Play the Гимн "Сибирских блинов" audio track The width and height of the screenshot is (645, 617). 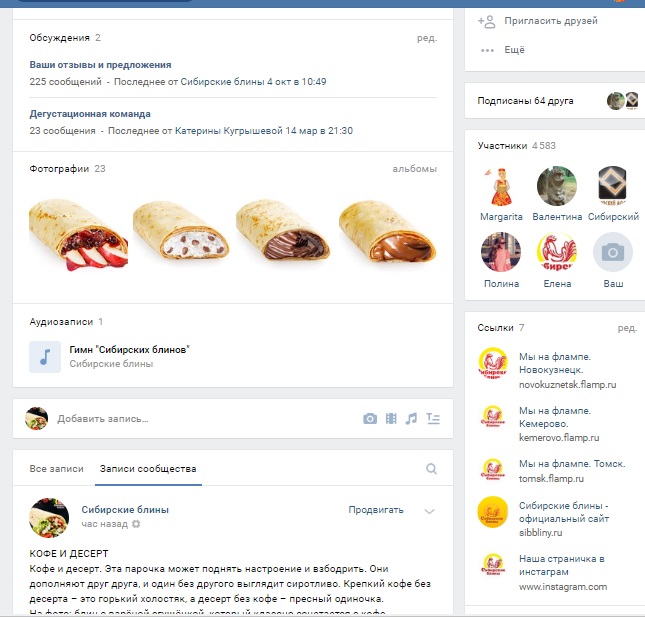click(x=45, y=357)
